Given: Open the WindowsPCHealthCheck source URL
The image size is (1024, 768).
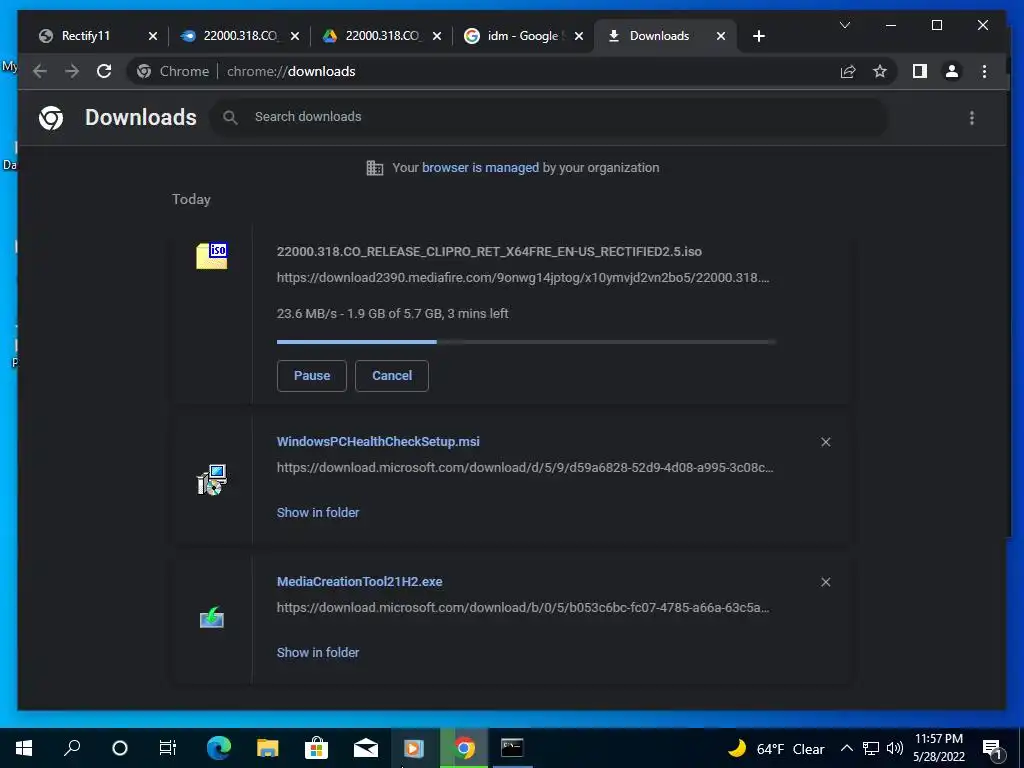Looking at the screenshot, I should pos(525,468).
